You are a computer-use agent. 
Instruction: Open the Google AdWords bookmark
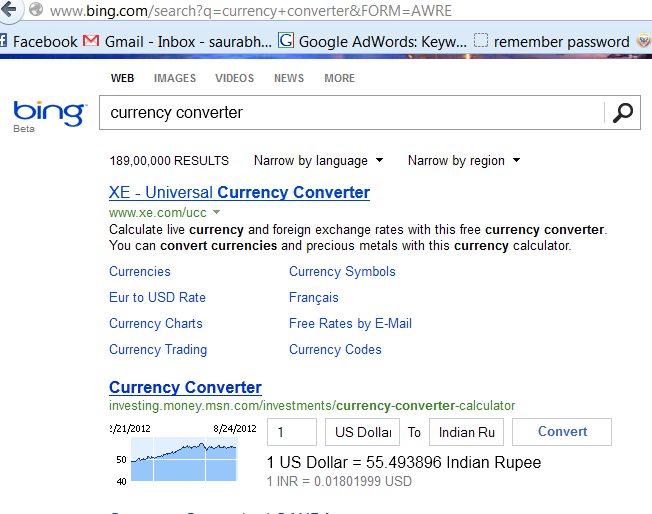pos(372,42)
